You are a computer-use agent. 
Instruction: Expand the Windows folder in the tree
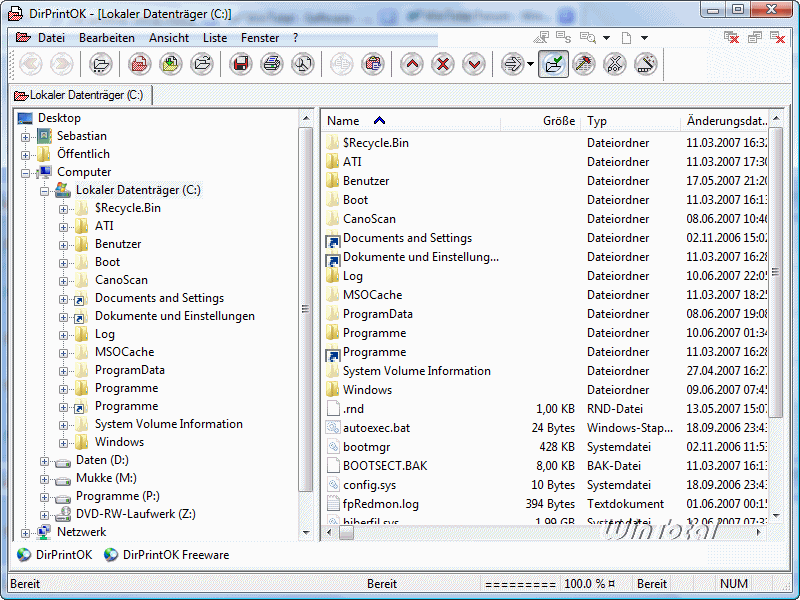click(x=63, y=443)
